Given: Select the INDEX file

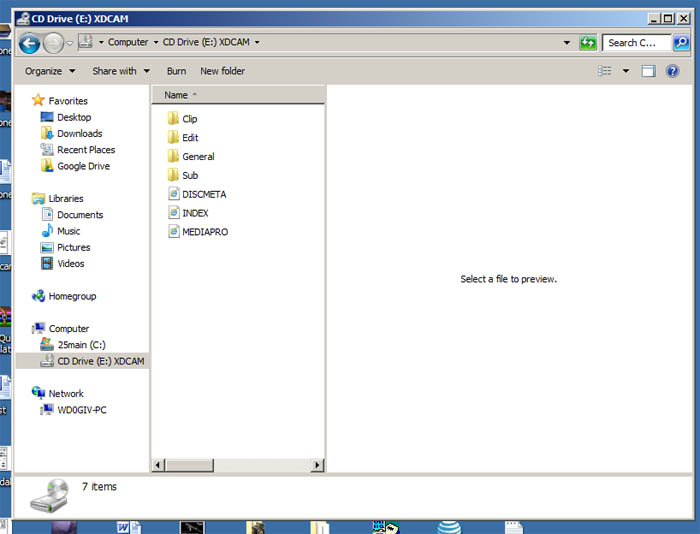Looking at the screenshot, I should (195, 213).
